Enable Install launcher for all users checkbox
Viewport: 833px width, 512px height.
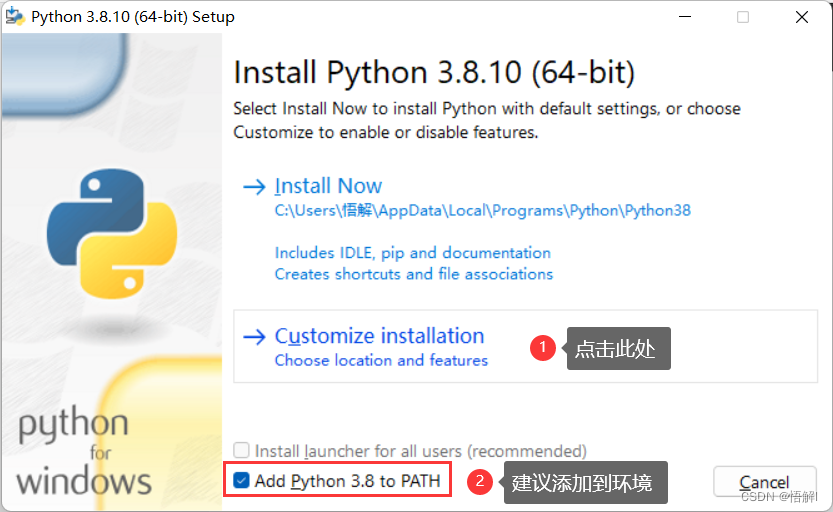[x=241, y=450]
